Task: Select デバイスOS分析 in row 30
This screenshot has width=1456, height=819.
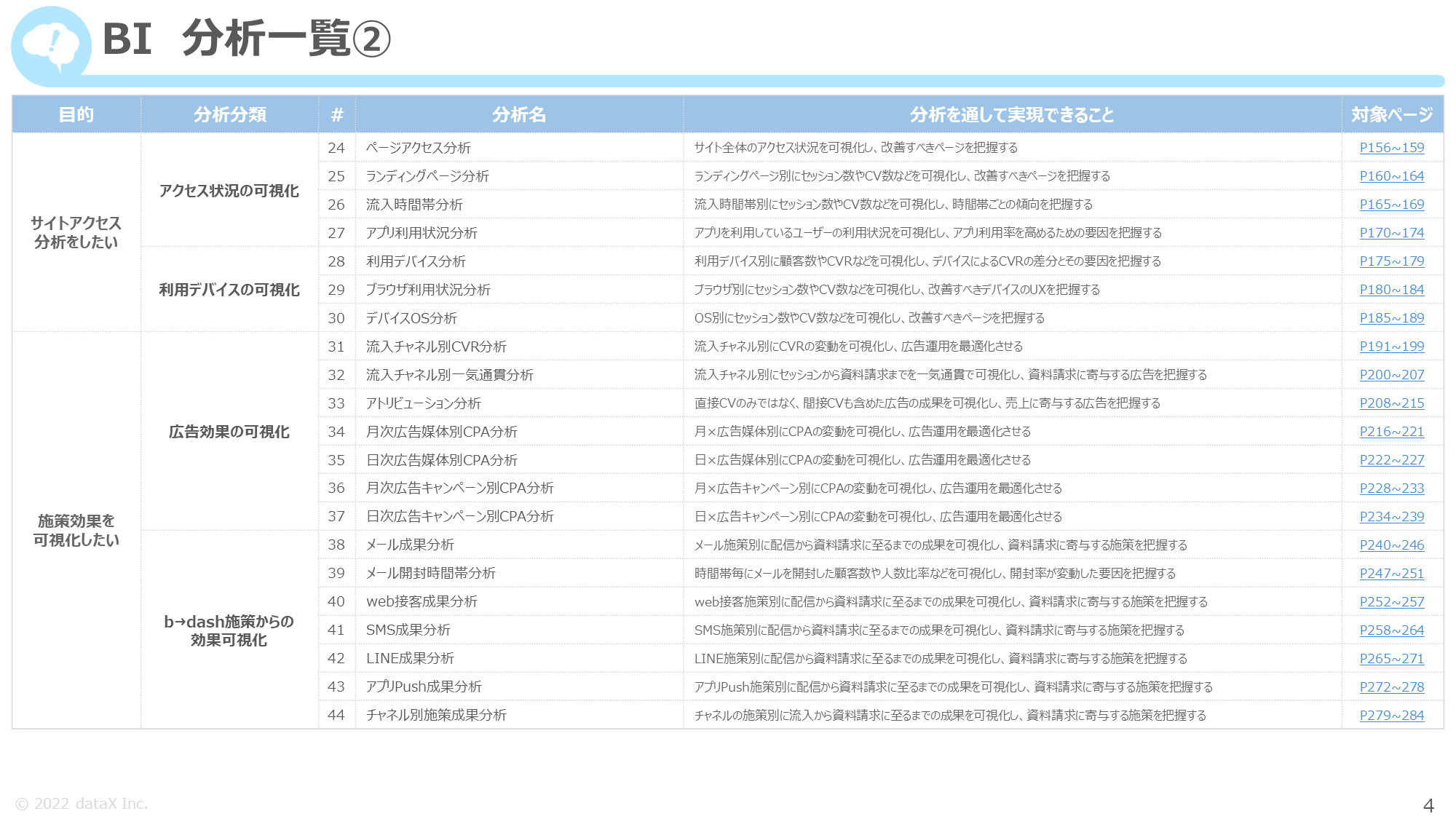Action: tap(411, 318)
